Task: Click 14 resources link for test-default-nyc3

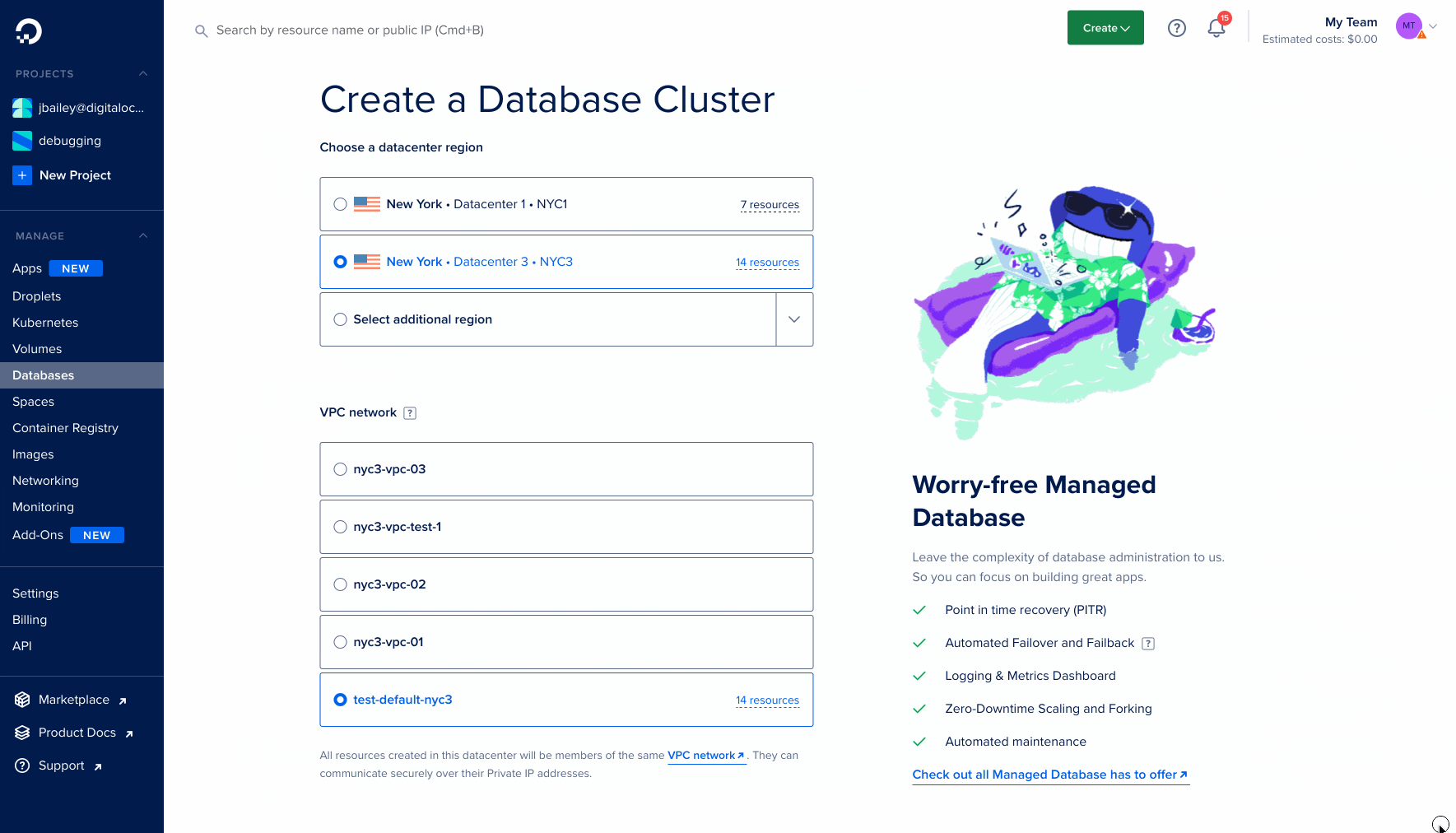Action: (767, 700)
